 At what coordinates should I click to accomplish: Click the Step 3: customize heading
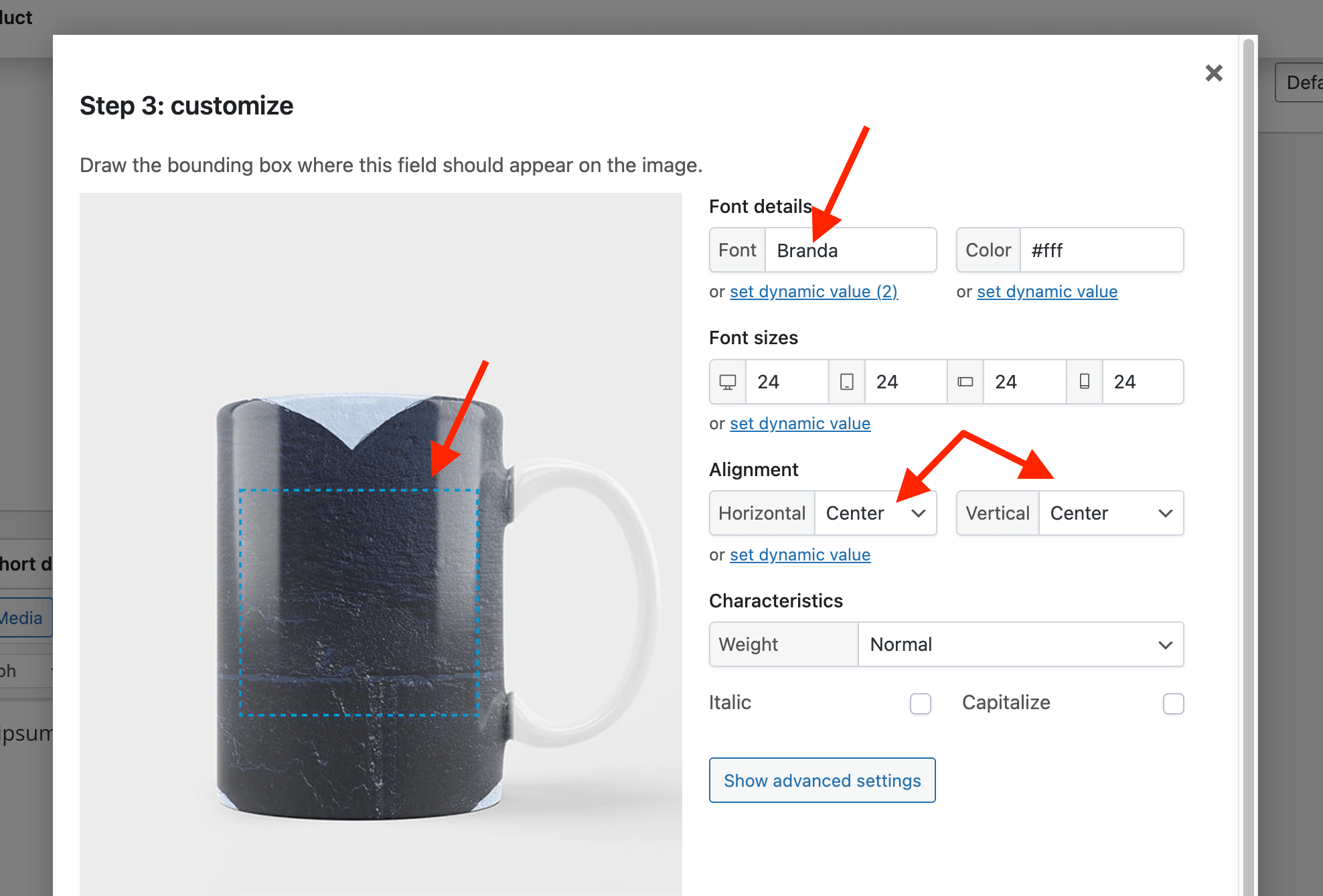[186, 106]
